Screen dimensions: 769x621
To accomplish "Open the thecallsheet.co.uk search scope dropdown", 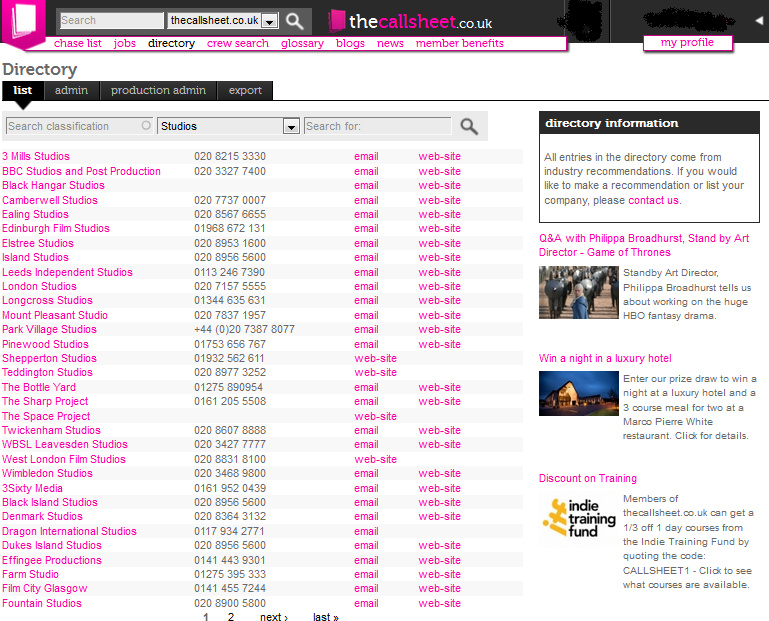I will tap(269, 21).
